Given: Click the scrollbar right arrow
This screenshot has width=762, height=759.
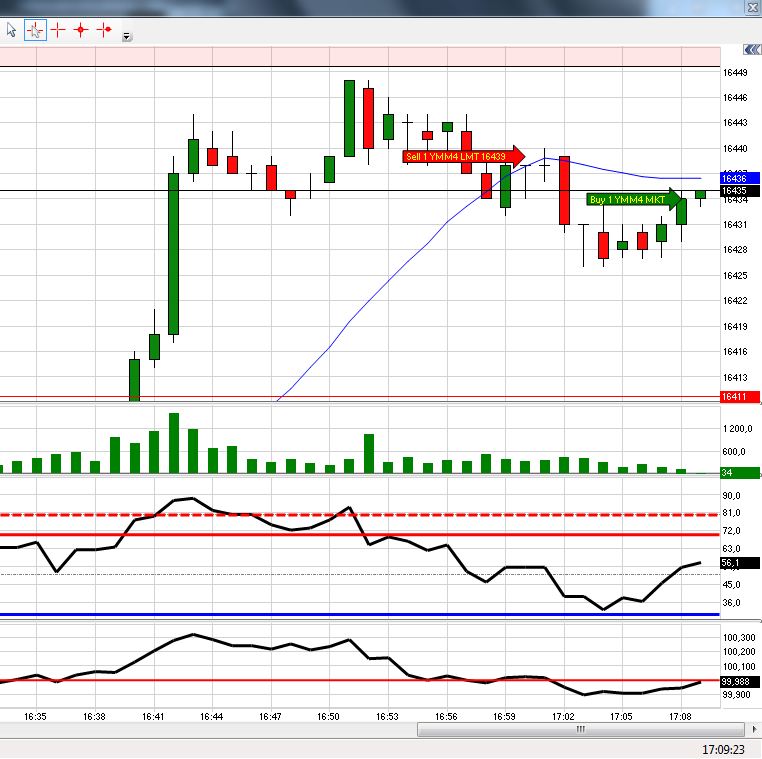Looking at the screenshot, I should click(754, 729).
